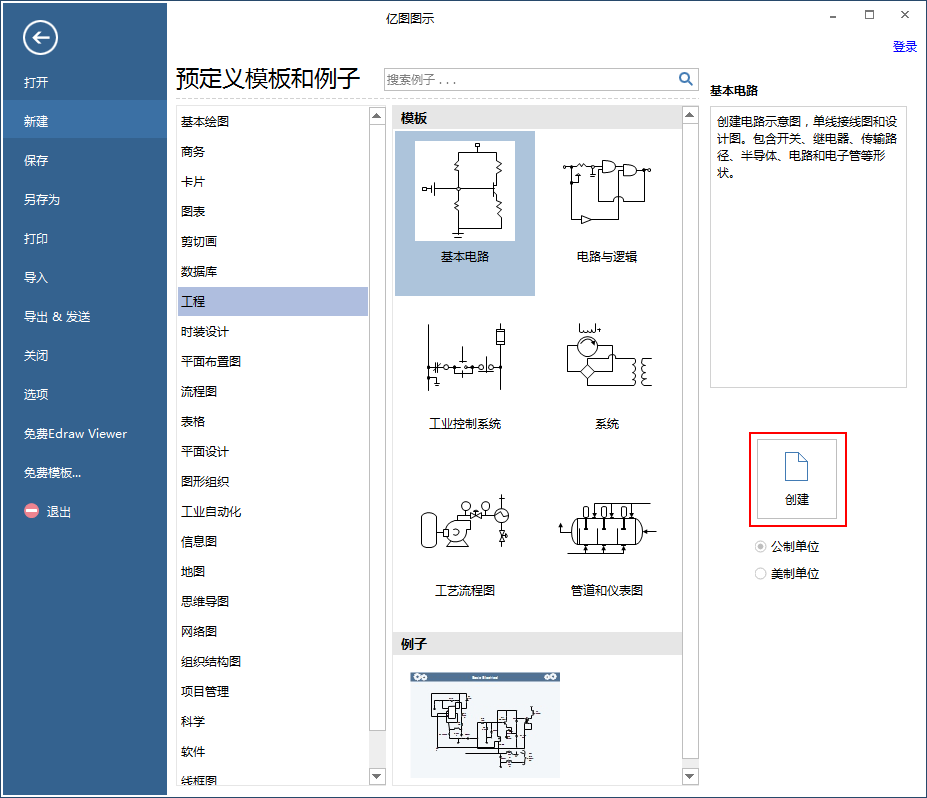Open 导出 & 发送 menu item
This screenshot has width=927, height=798.
click(84, 316)
